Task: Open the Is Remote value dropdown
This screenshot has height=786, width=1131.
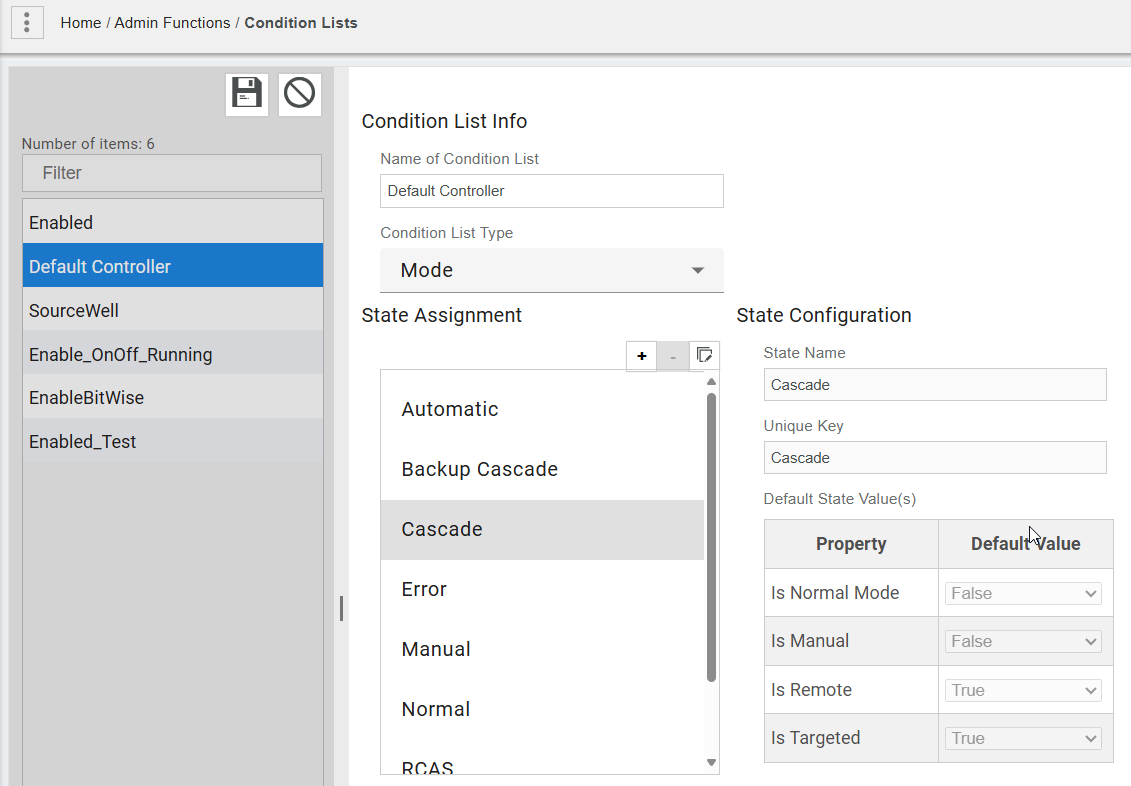Action: [x=1023, y=691]
